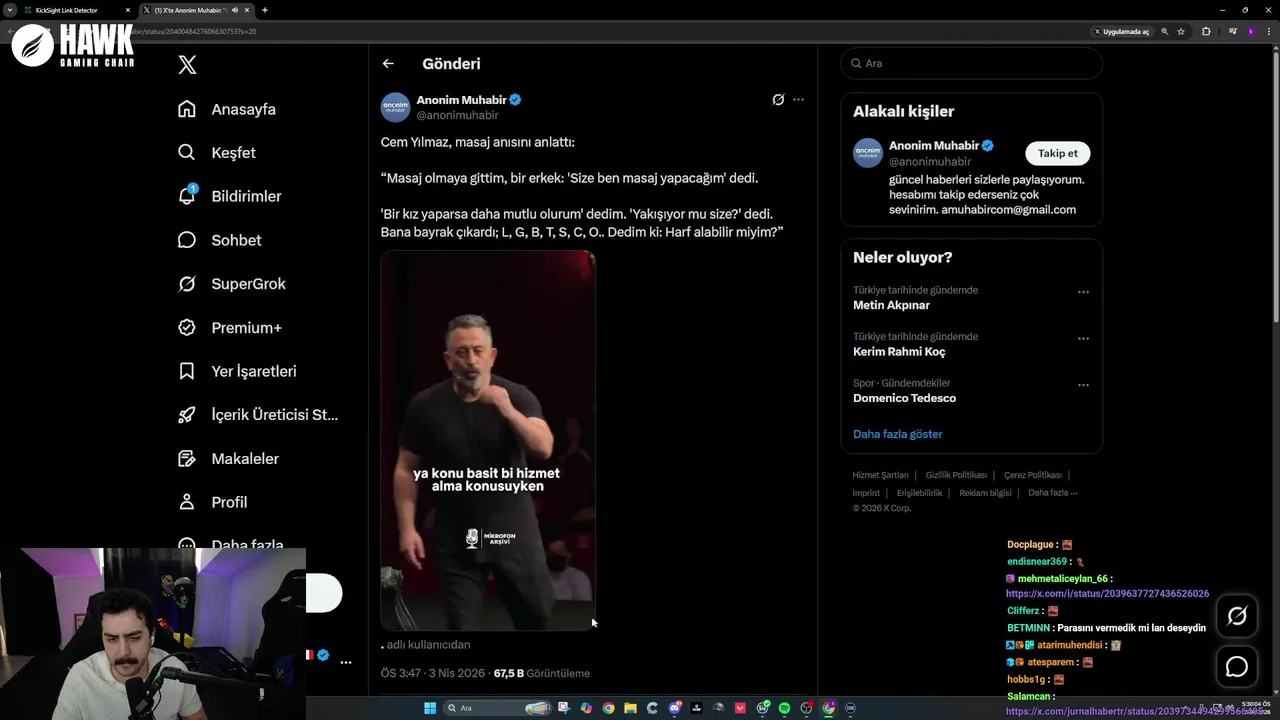Open Çerez Politikası footer link
This screenshot has width=1280, height=720.
[x=1033, y=475]
